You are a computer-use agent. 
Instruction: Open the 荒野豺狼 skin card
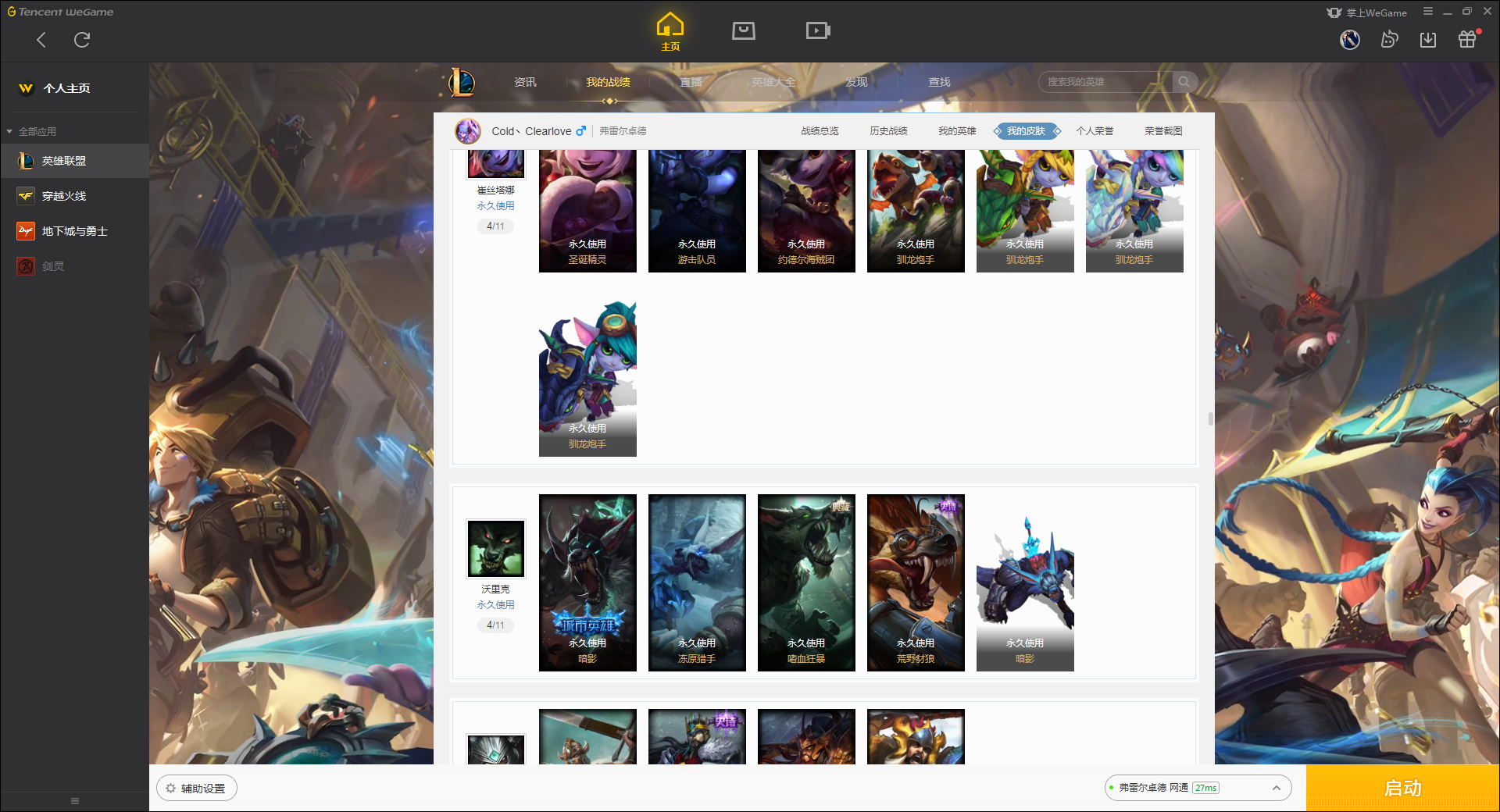pyautogui.click(x=916, y=582)
